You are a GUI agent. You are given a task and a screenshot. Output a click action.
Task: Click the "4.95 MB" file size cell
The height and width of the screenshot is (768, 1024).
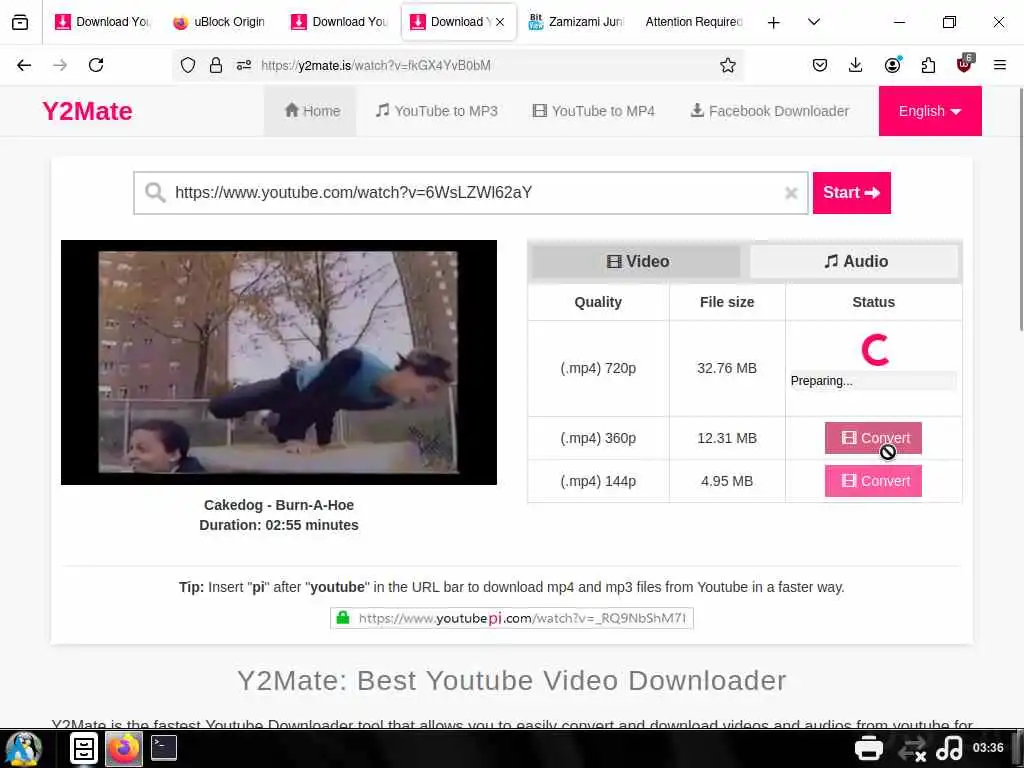tap(727, 481)
